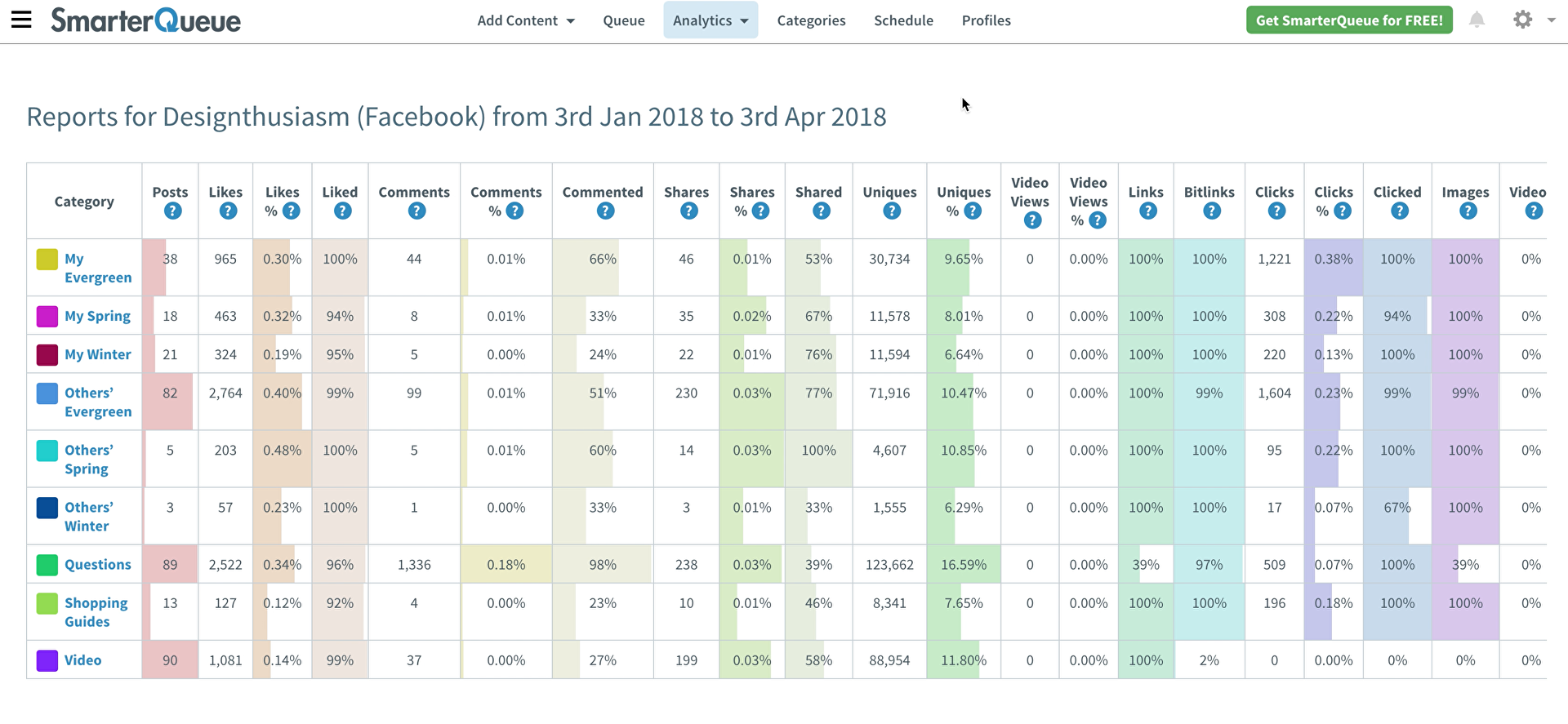Click the help icon under Posts
Image resolution: width=1568 pixels, height=724 pixels.
click(x=172, y=211)
